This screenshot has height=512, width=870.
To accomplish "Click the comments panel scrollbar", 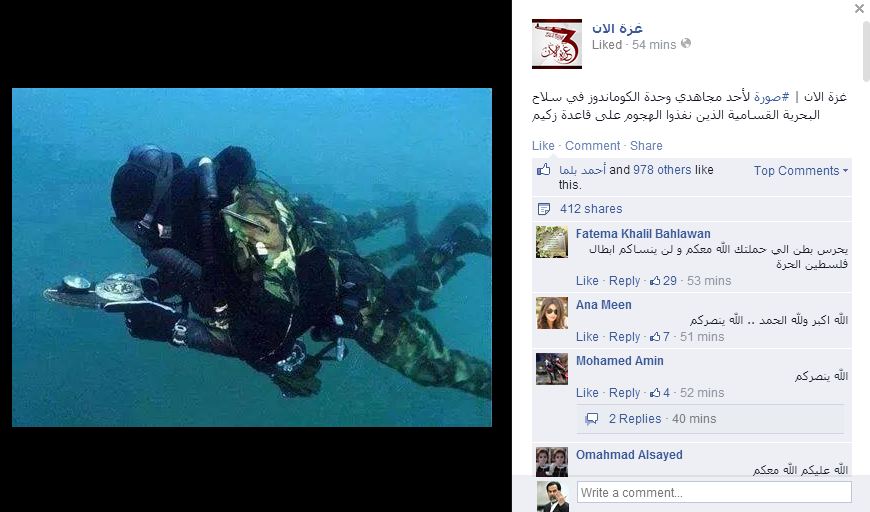I will pos(866,51).
